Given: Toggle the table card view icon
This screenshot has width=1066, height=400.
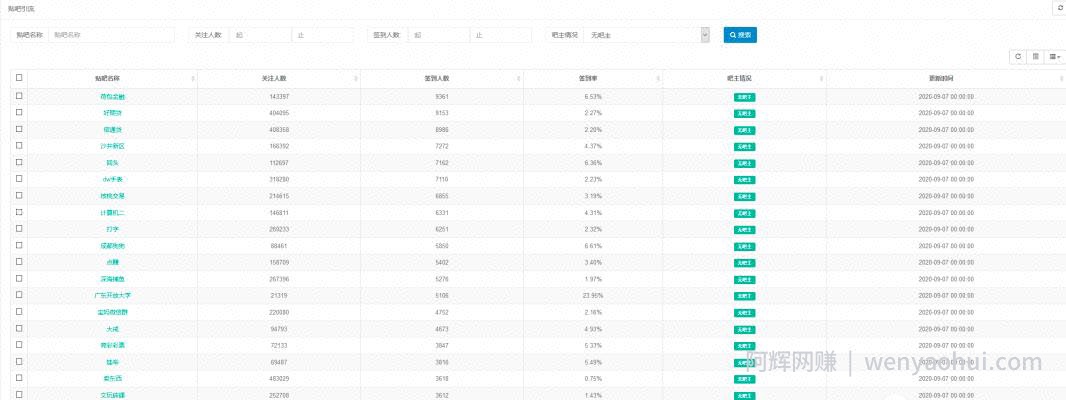Looking at the screenshot, I should [1035, 57].
